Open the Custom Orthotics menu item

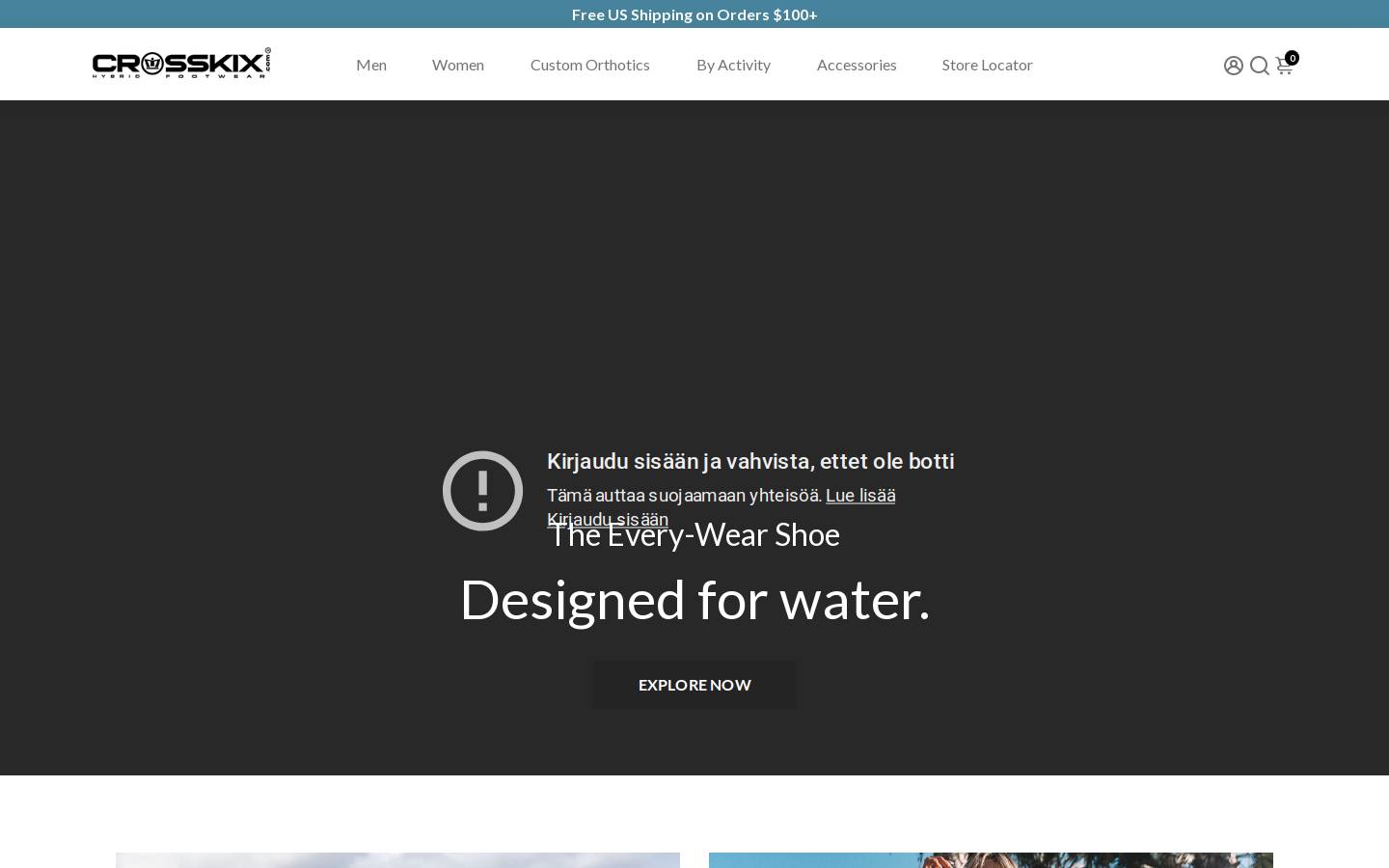590,65
